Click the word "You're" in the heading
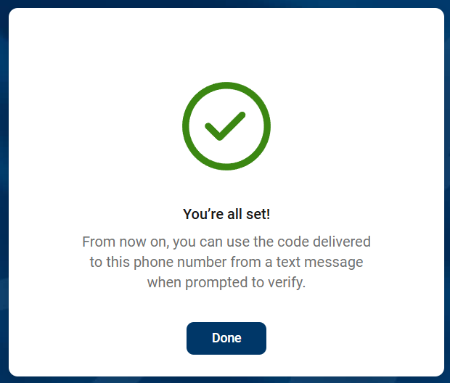 pyautogui.click(x=203, y=214)
